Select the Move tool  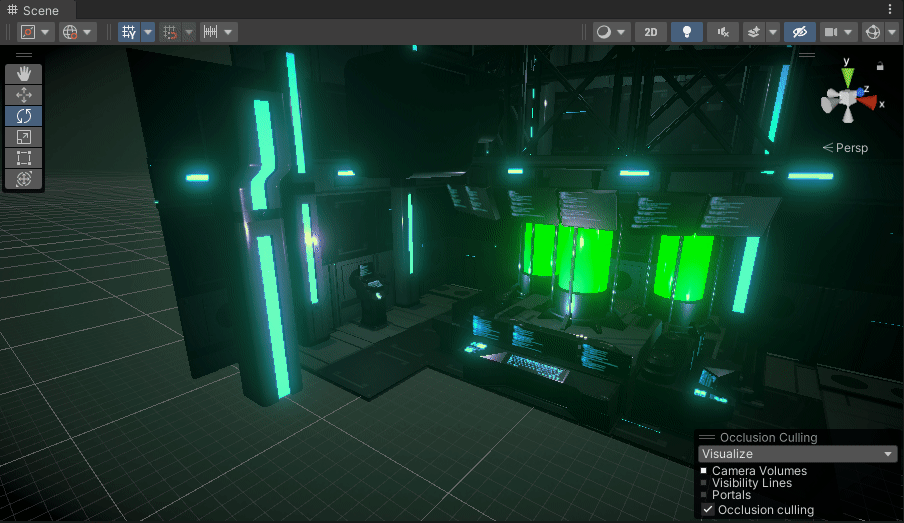click(x=24, y=95)
